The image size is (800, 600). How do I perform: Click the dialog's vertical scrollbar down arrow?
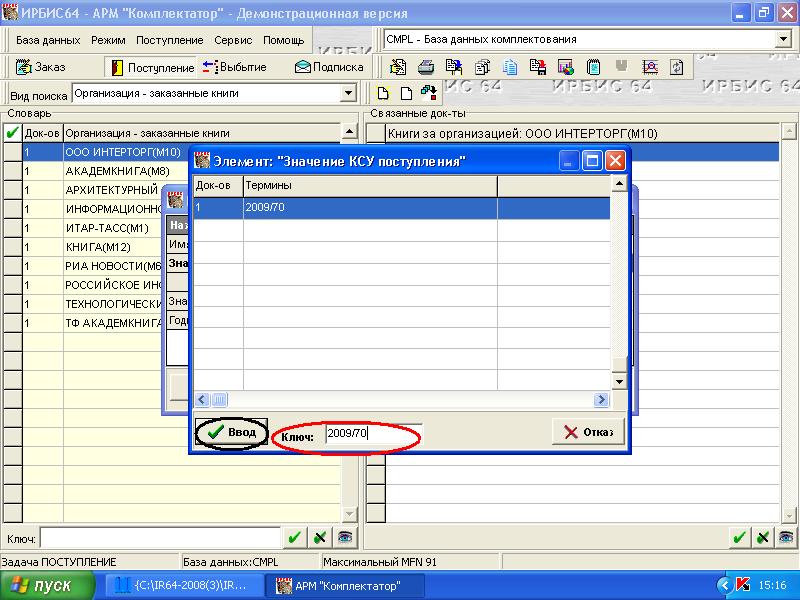click(618, 381)
